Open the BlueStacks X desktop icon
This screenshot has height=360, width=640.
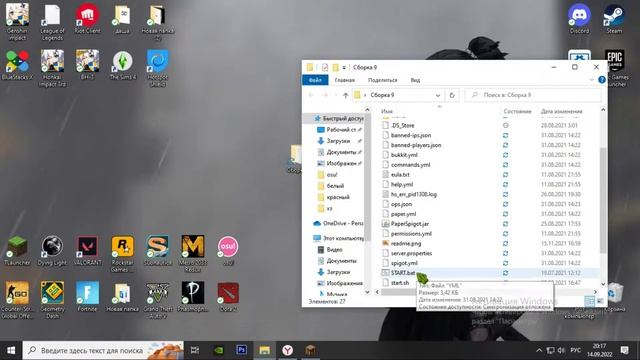(17, 65)
